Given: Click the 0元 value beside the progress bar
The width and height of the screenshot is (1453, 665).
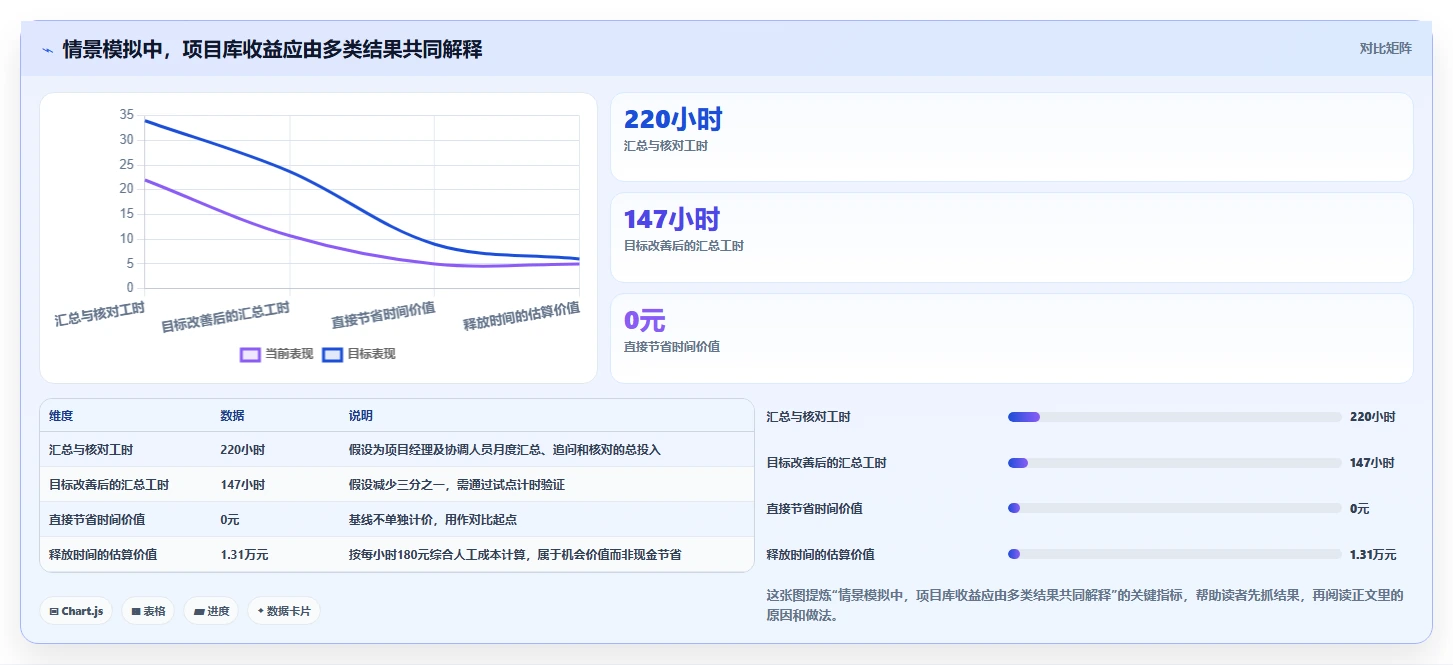Looking at the screenshot, I should [1360, 508].
